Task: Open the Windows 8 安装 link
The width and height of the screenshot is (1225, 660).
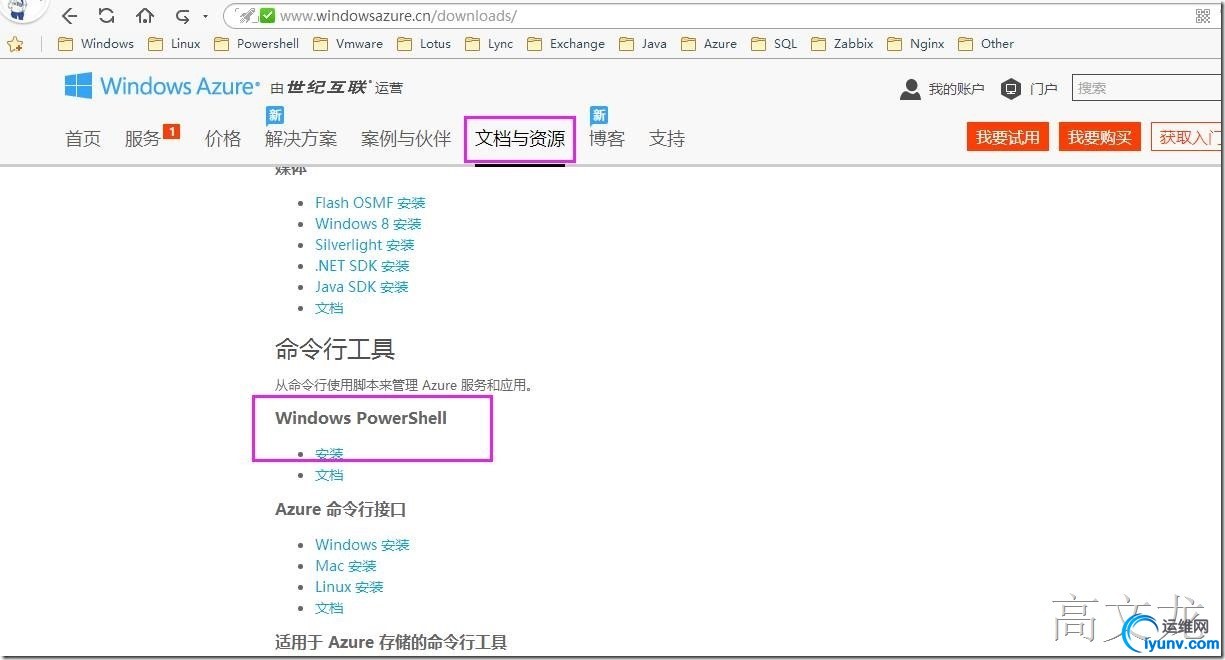Action: 368,224
